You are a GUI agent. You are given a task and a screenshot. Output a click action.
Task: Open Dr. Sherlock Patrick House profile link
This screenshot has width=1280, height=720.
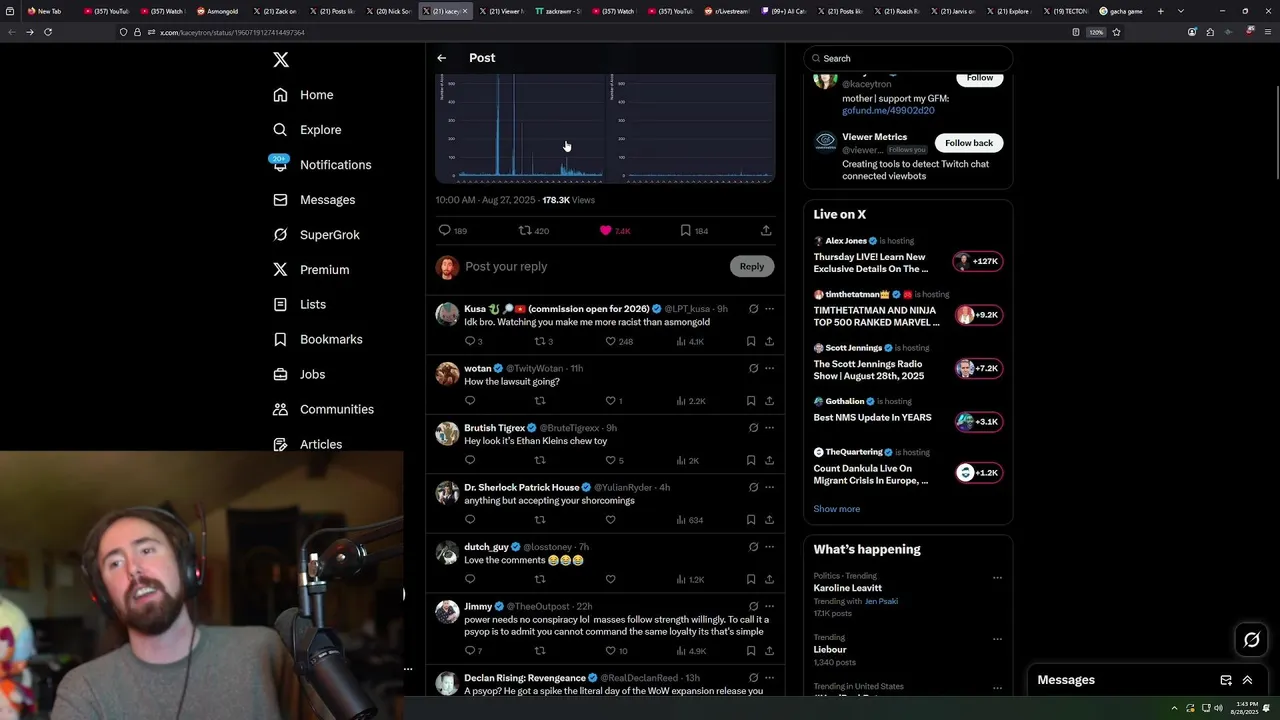521,488
